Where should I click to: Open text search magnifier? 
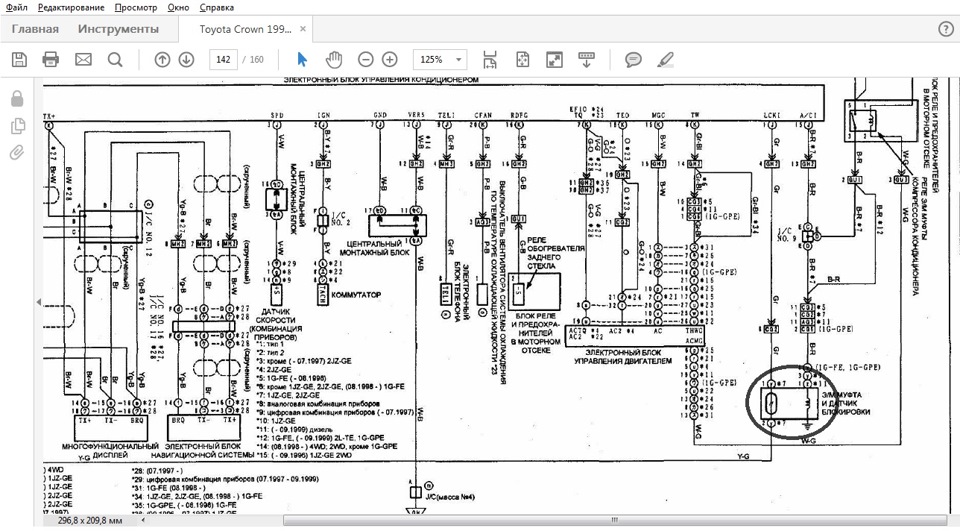(x=115, y=59)
